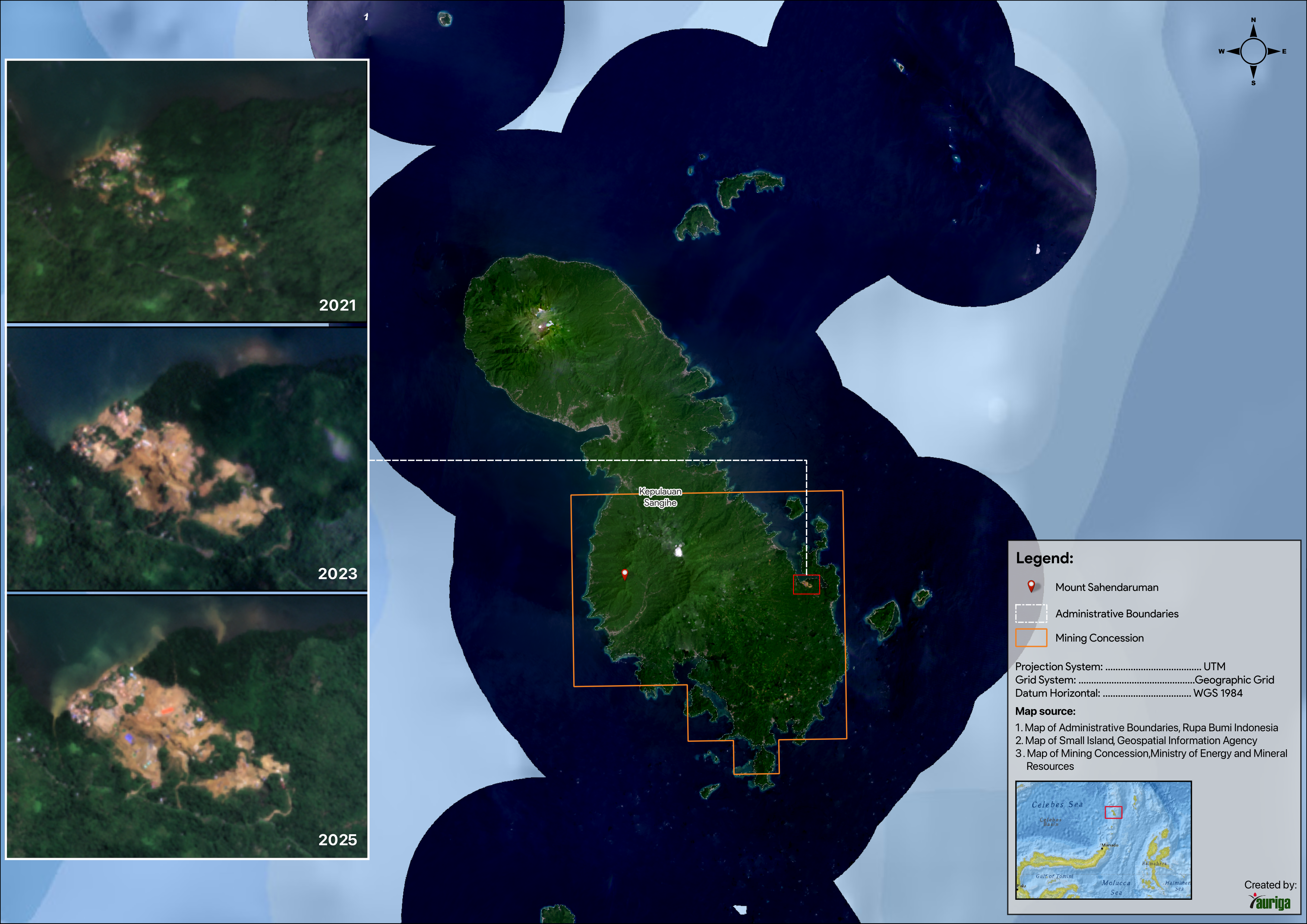Click source 3 Ministry of Energy text
The image size is (1307, 924).
tap(1151, 760)
